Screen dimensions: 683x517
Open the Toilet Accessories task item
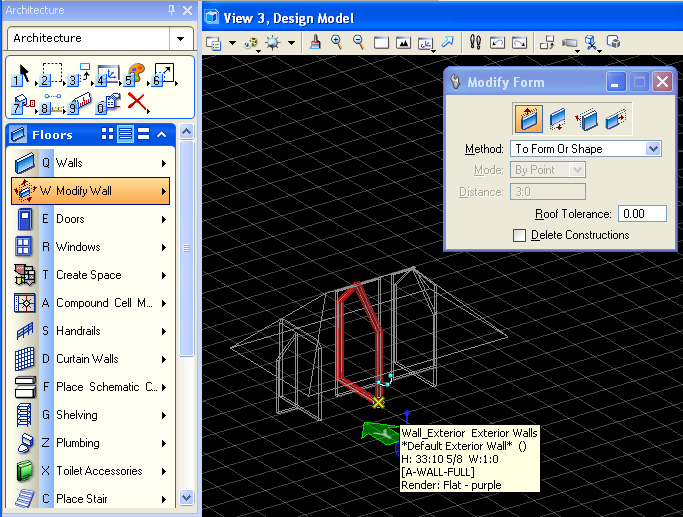91,471
